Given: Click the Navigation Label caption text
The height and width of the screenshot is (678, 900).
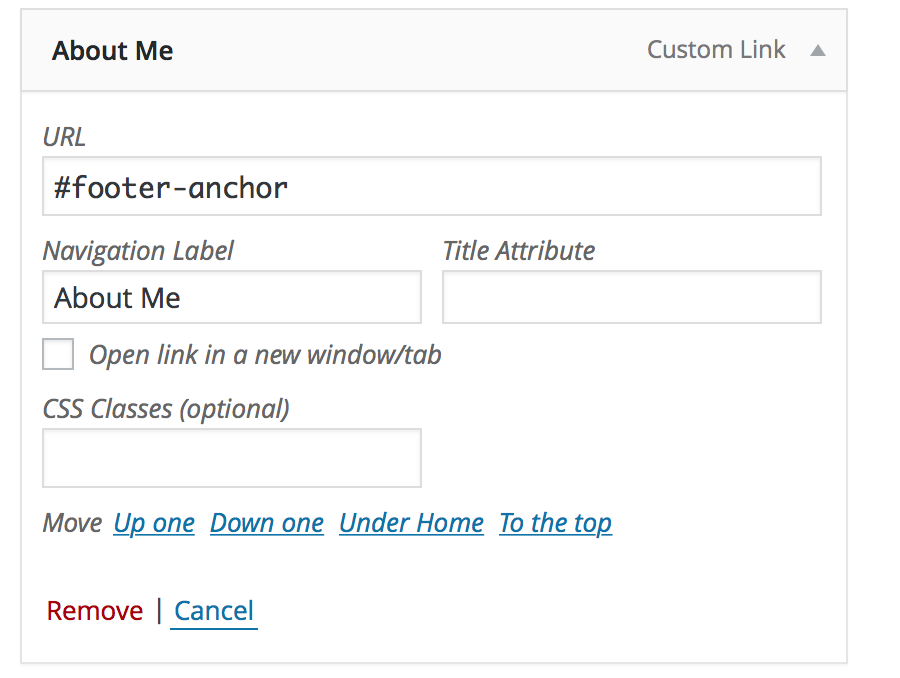Looking at the screenshot, I should 138,251.
